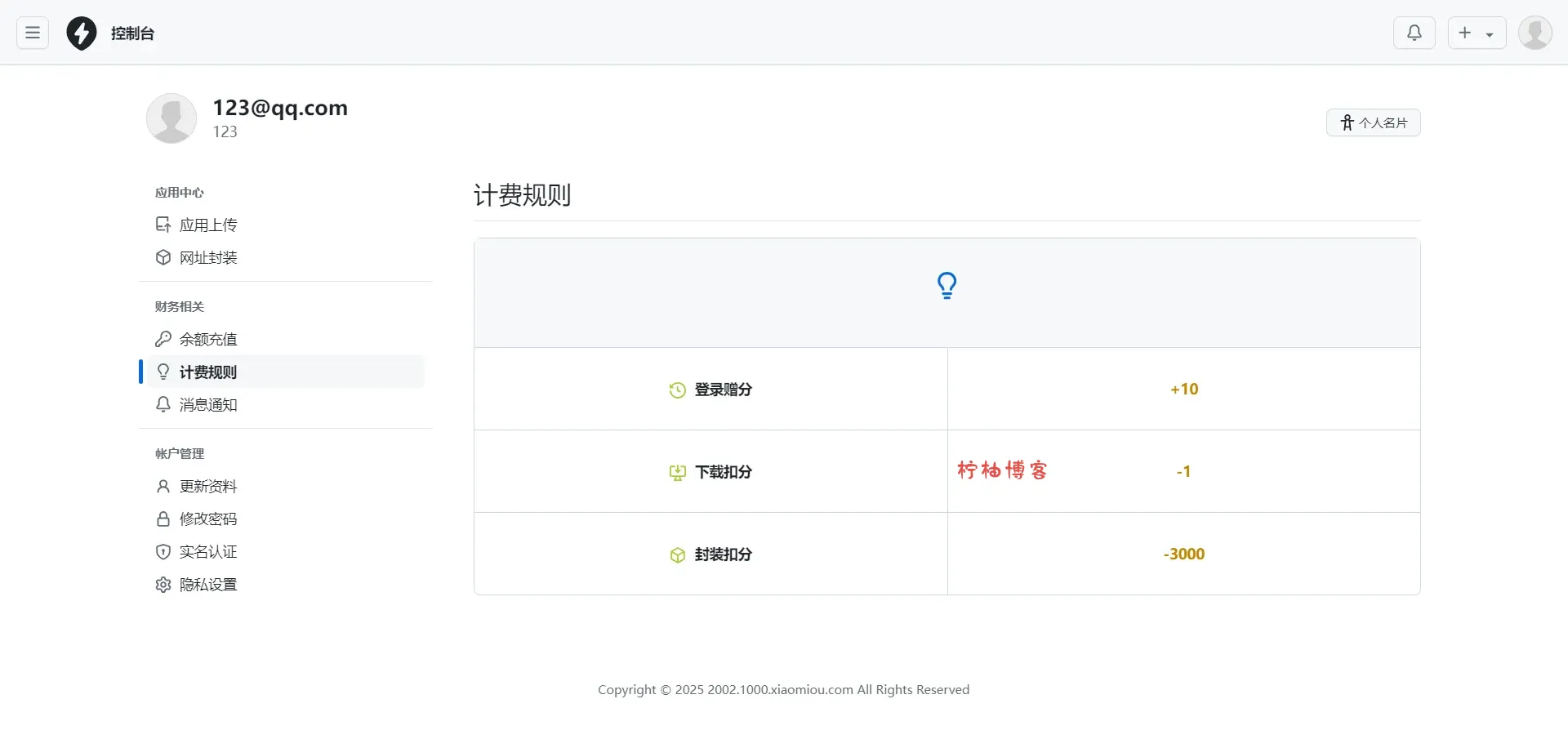Open 应用上传 in sidebar
1568x748 pixels.
[207, 225]
